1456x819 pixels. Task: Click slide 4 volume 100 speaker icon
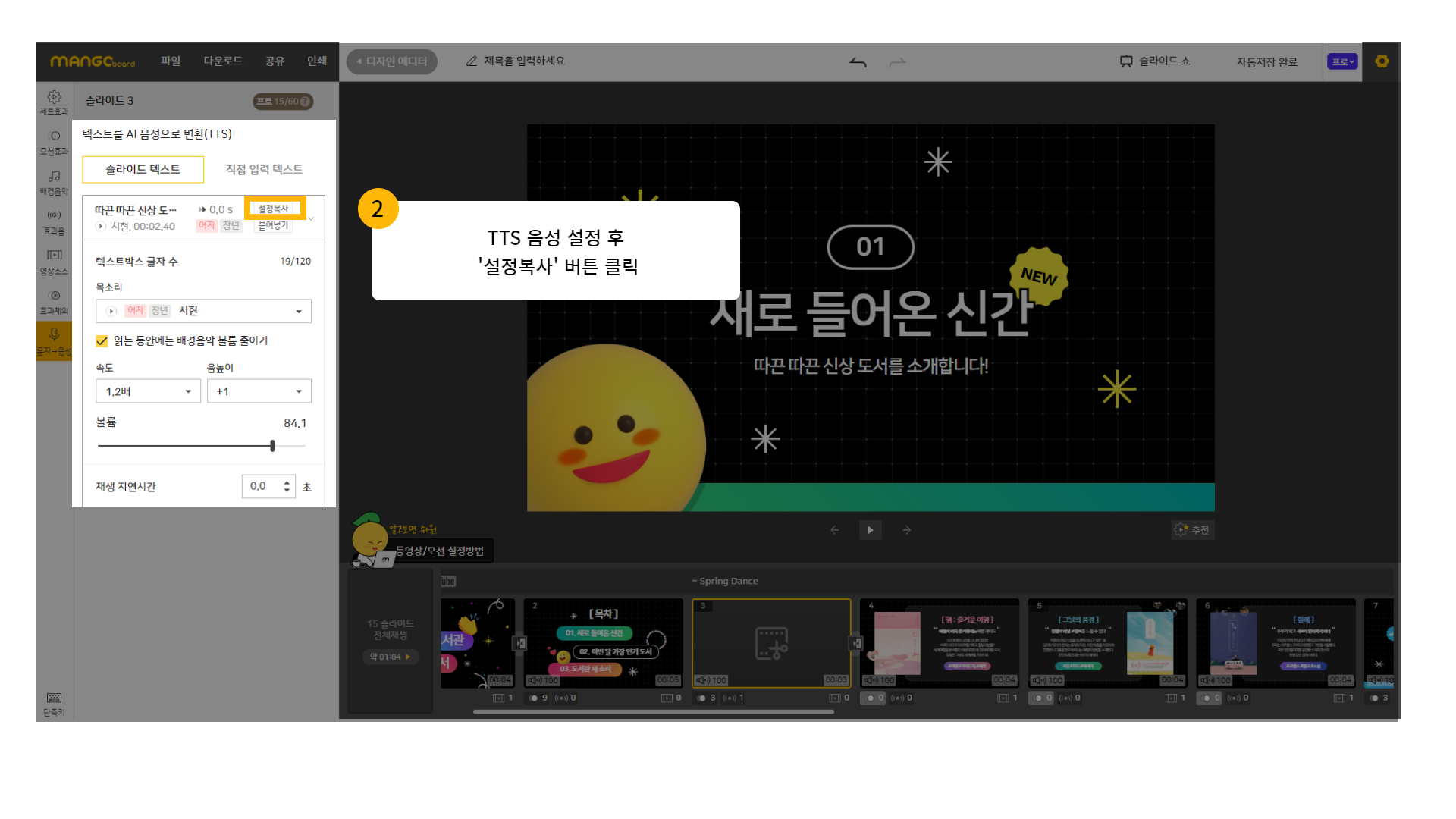(880, 680)
